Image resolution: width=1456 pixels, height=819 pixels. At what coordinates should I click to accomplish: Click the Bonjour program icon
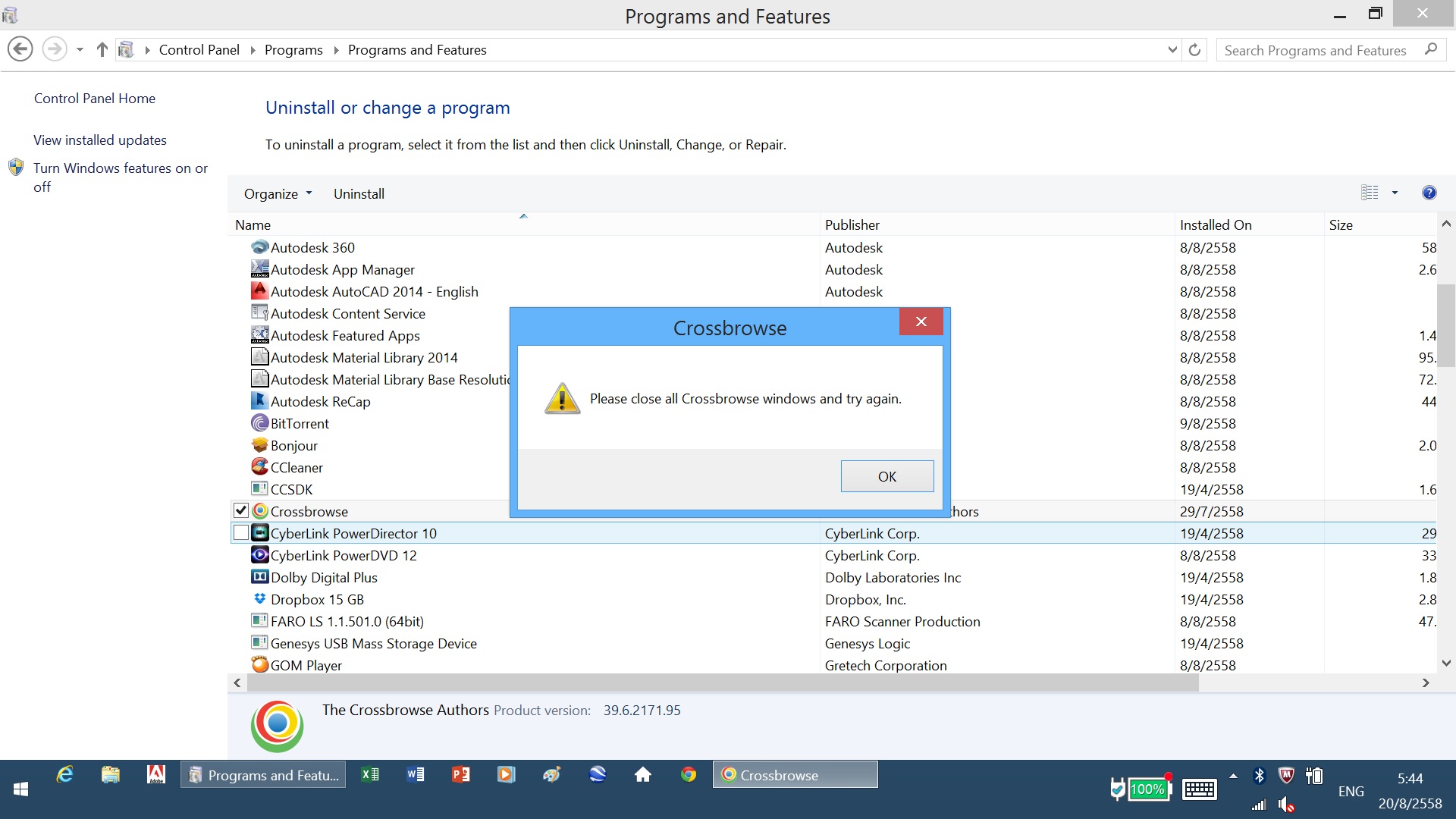click(260, 445)
